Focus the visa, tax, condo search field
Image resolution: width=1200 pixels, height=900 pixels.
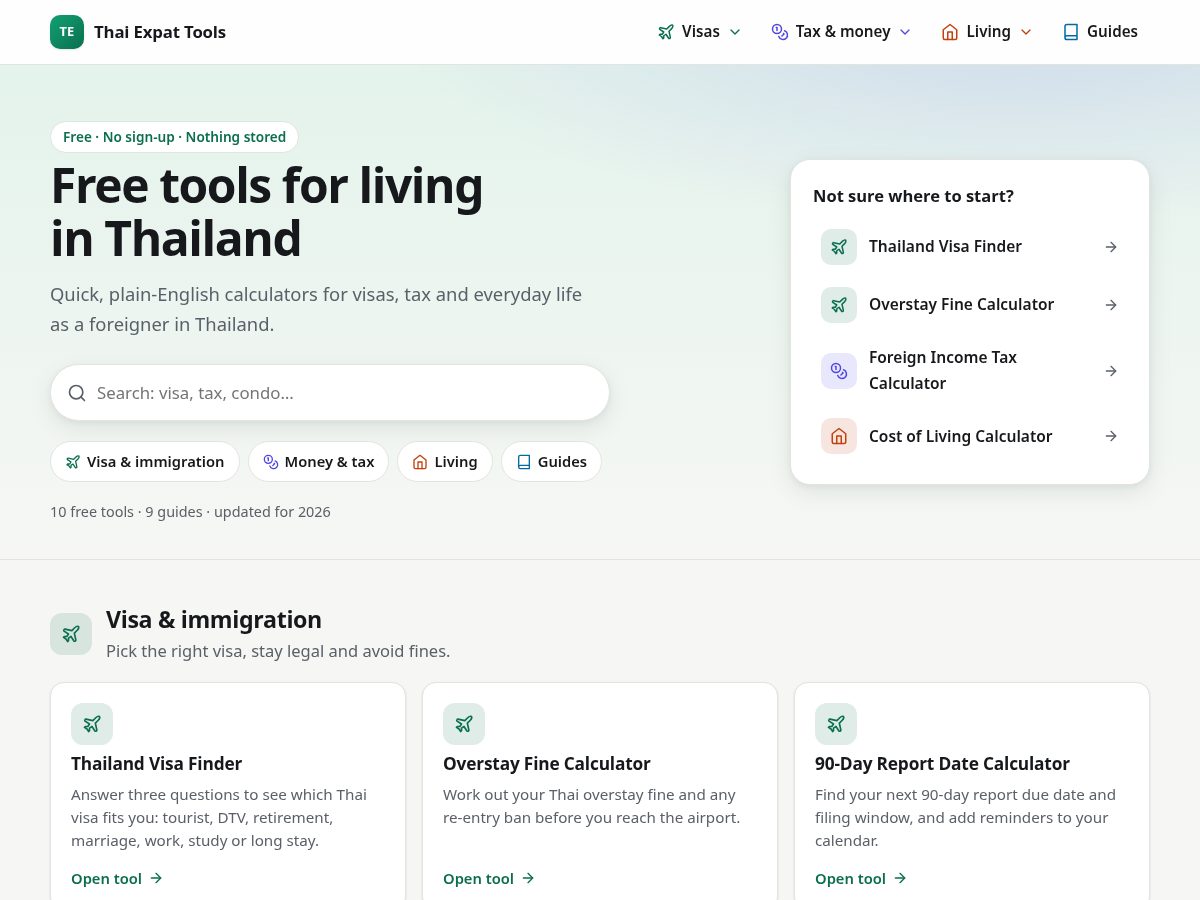330,393
